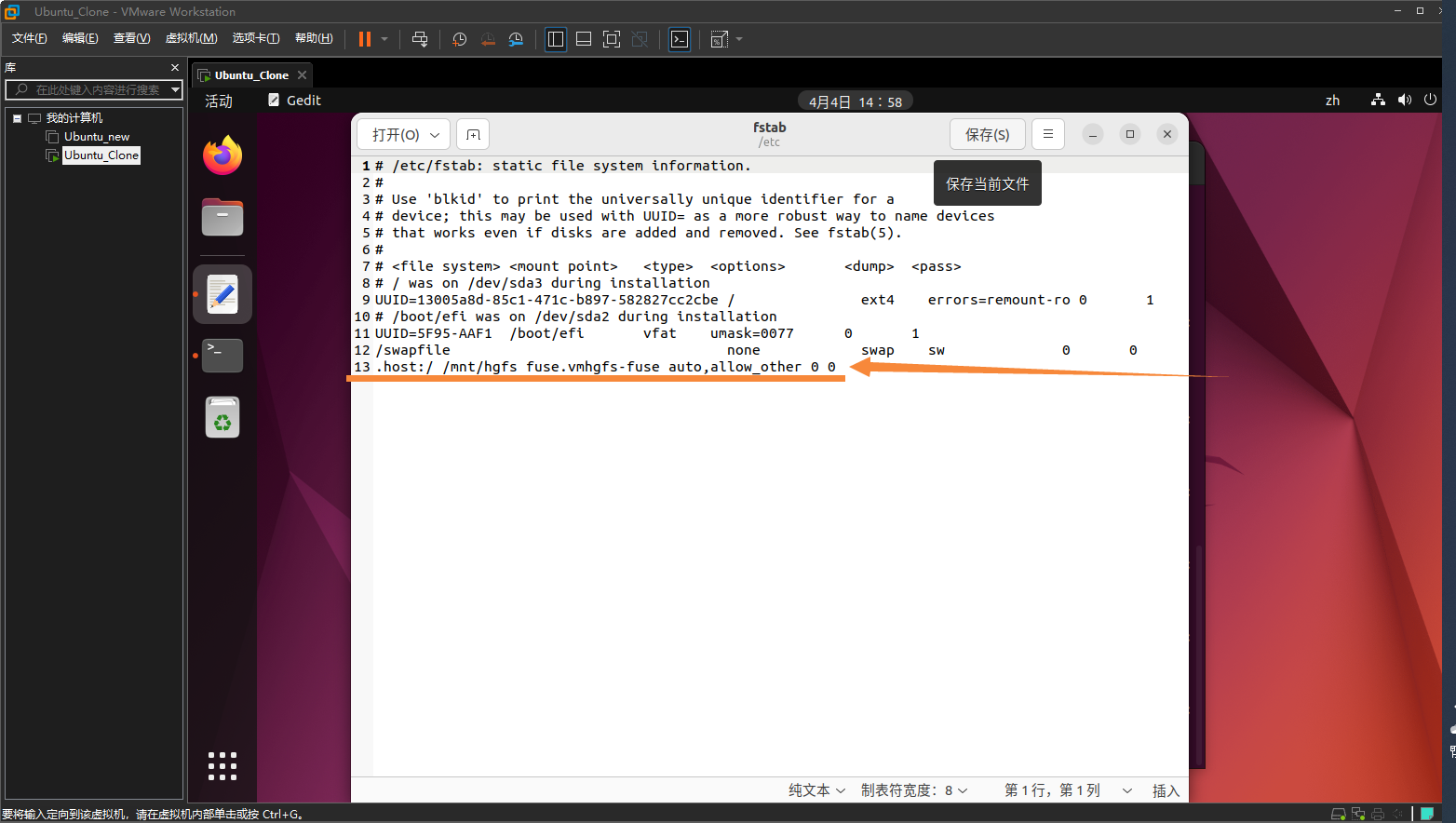
Task: Open the clock and calendar panel
Action: pos(856,101)
